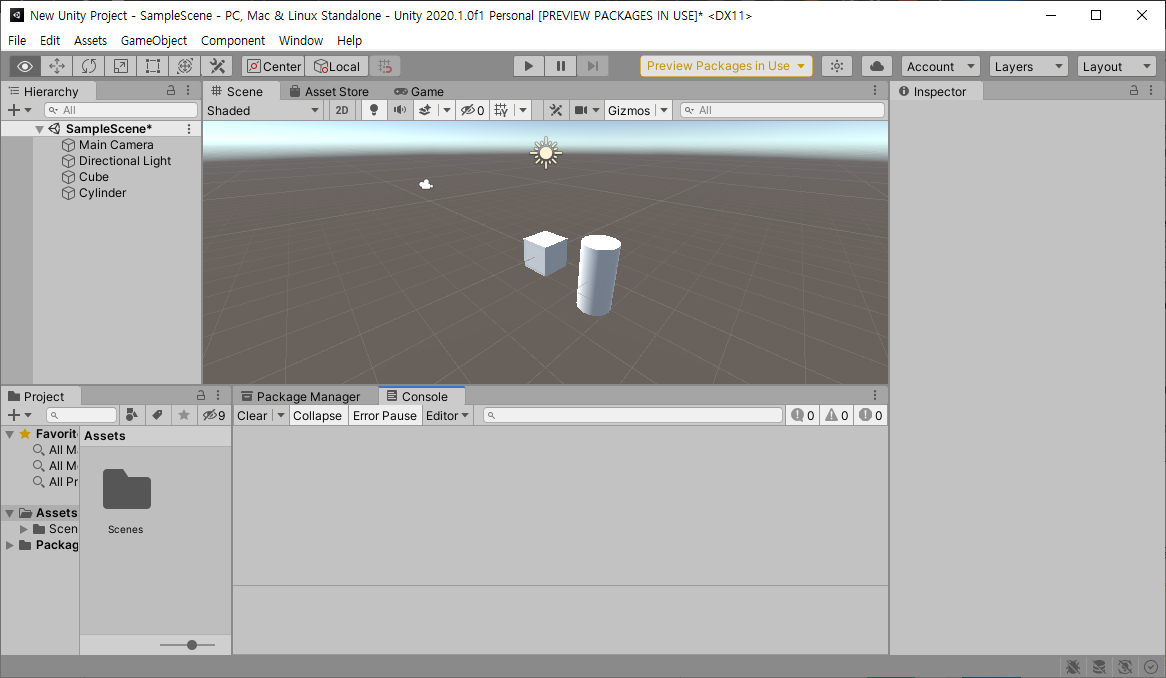Image resolution: width=1166 pixels, height=678 pixels.
Task: Select the Scale tool
Action: click(x=120, y=66)
